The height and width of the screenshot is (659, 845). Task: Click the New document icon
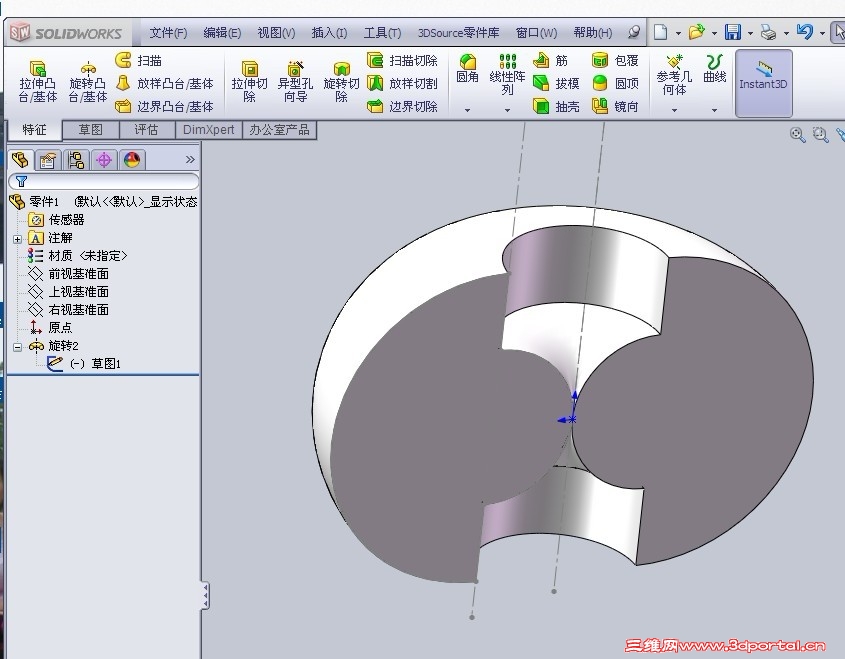click(661, 32)
